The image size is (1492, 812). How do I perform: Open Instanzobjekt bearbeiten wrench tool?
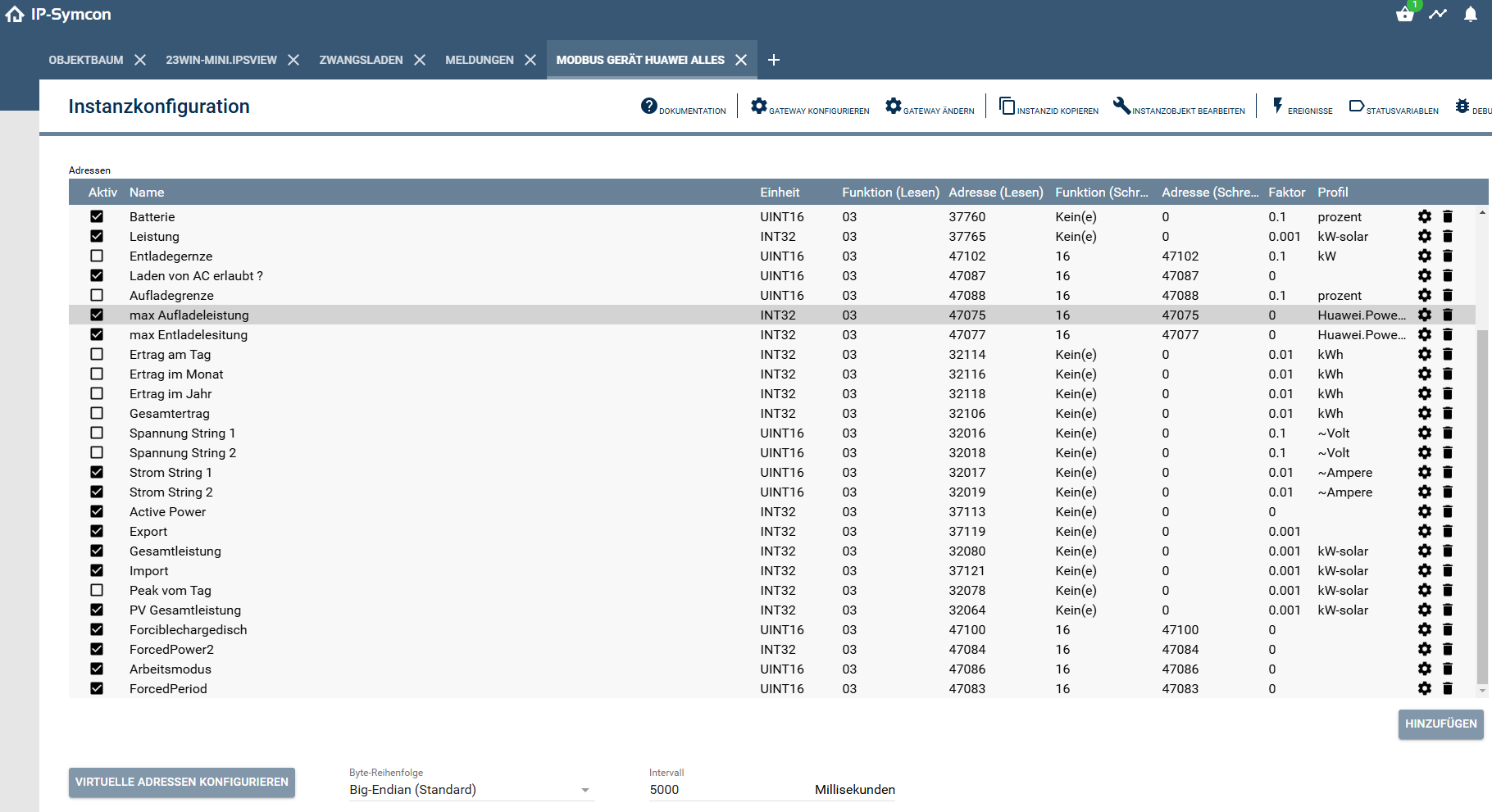(x=1121, y=107)
